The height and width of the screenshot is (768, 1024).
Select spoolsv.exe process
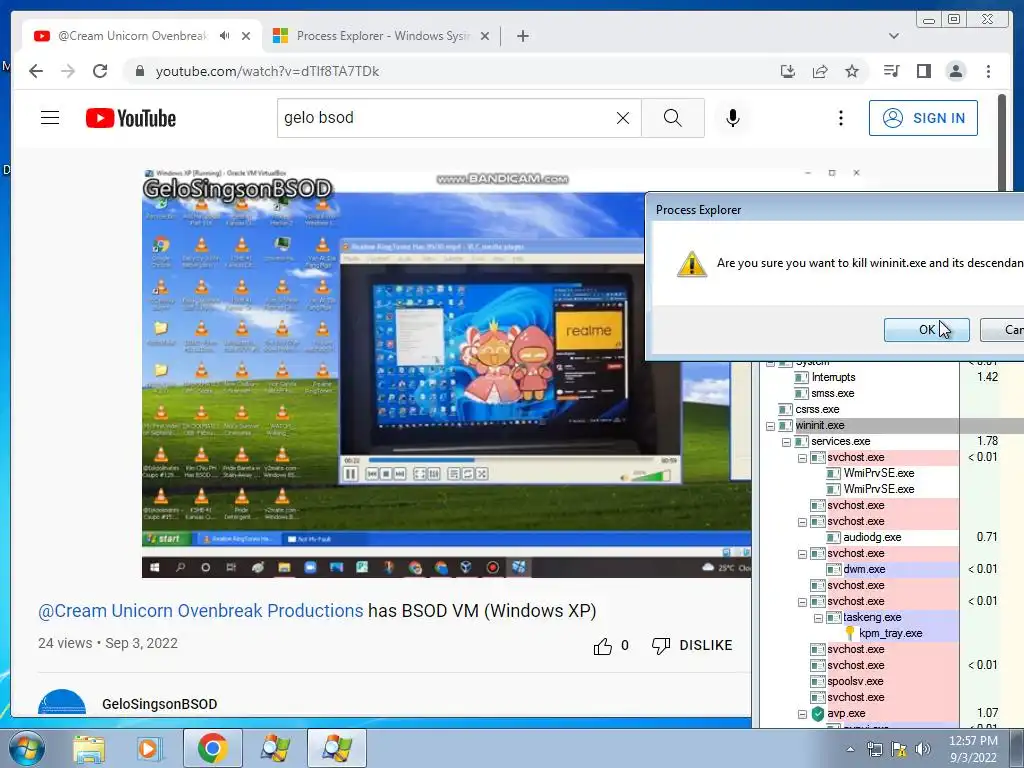tap(855, 681)
